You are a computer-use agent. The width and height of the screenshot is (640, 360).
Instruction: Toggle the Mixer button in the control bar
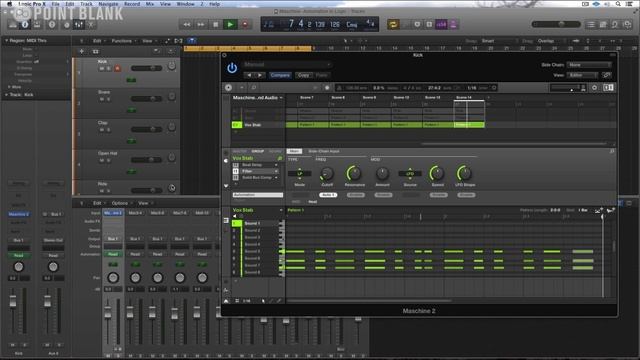[79, 24]
